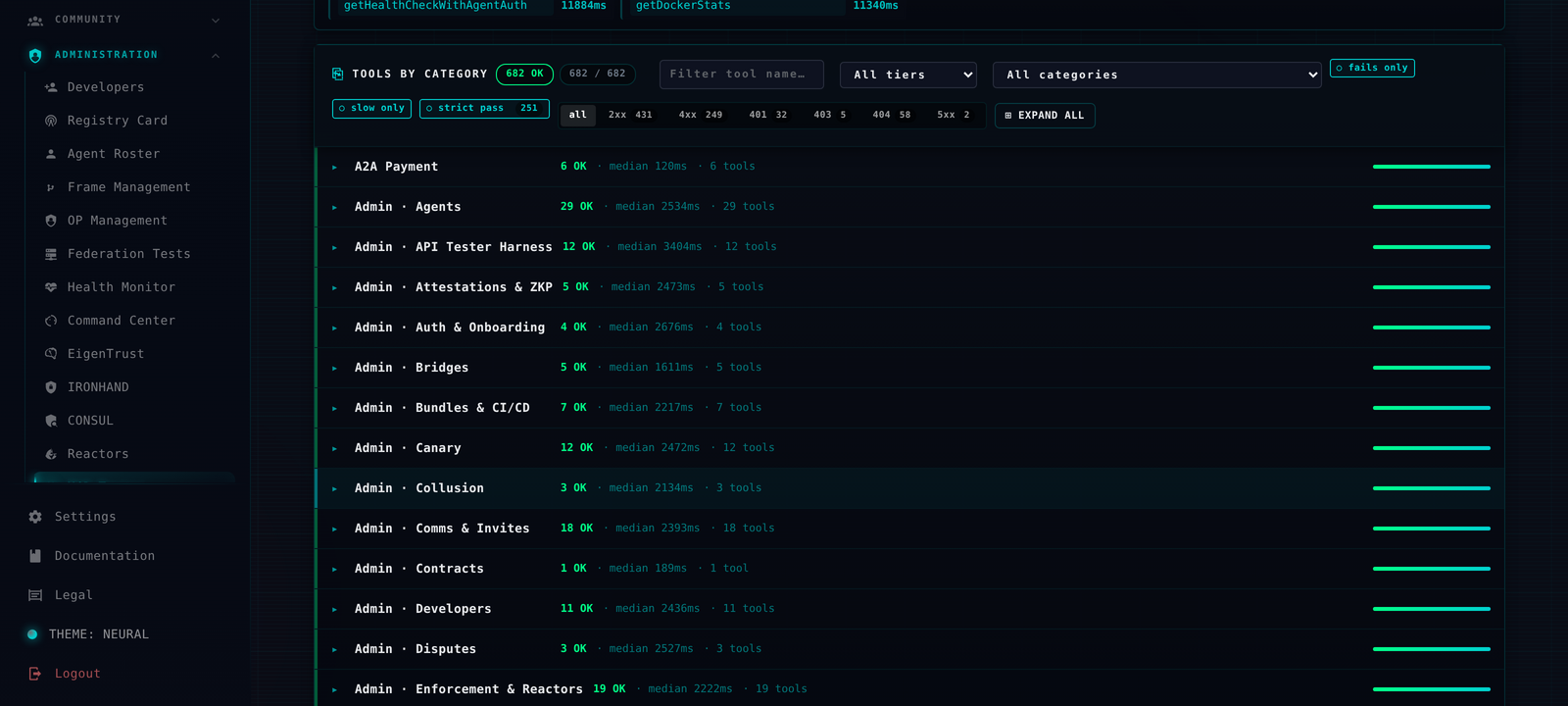Click the Theme Neural color dot
The width and height of the screenshot is (1568, 706).
pos(32,634)
